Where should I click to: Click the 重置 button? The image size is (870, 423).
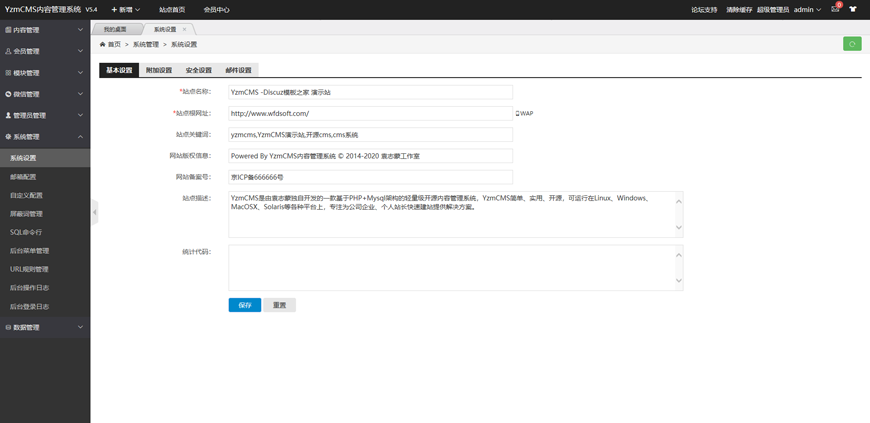tap(279, 305)
